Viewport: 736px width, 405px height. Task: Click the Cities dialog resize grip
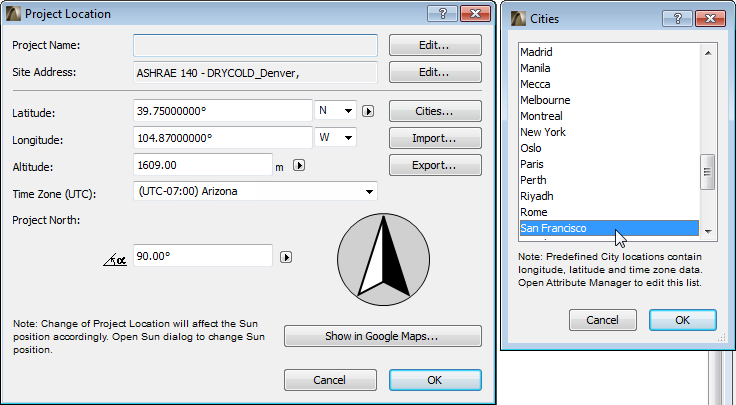722,337
